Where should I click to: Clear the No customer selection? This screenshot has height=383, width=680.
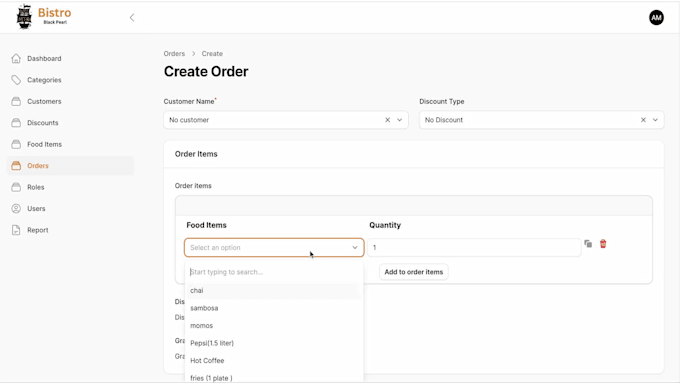387,120
